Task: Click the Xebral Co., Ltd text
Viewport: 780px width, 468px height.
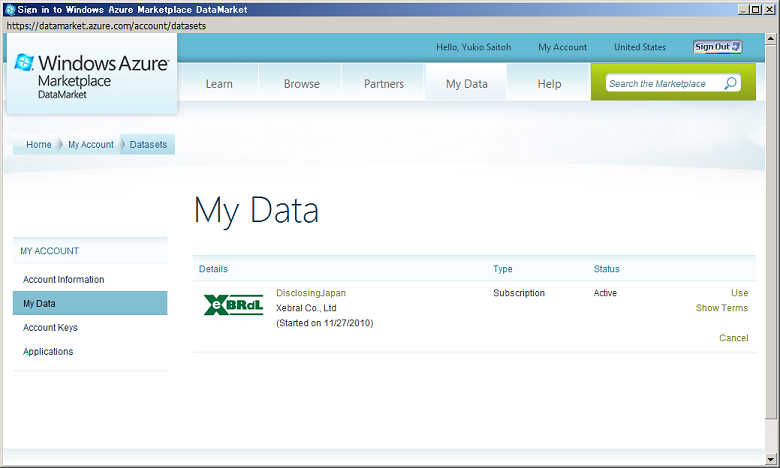Action: click(306, 308)
